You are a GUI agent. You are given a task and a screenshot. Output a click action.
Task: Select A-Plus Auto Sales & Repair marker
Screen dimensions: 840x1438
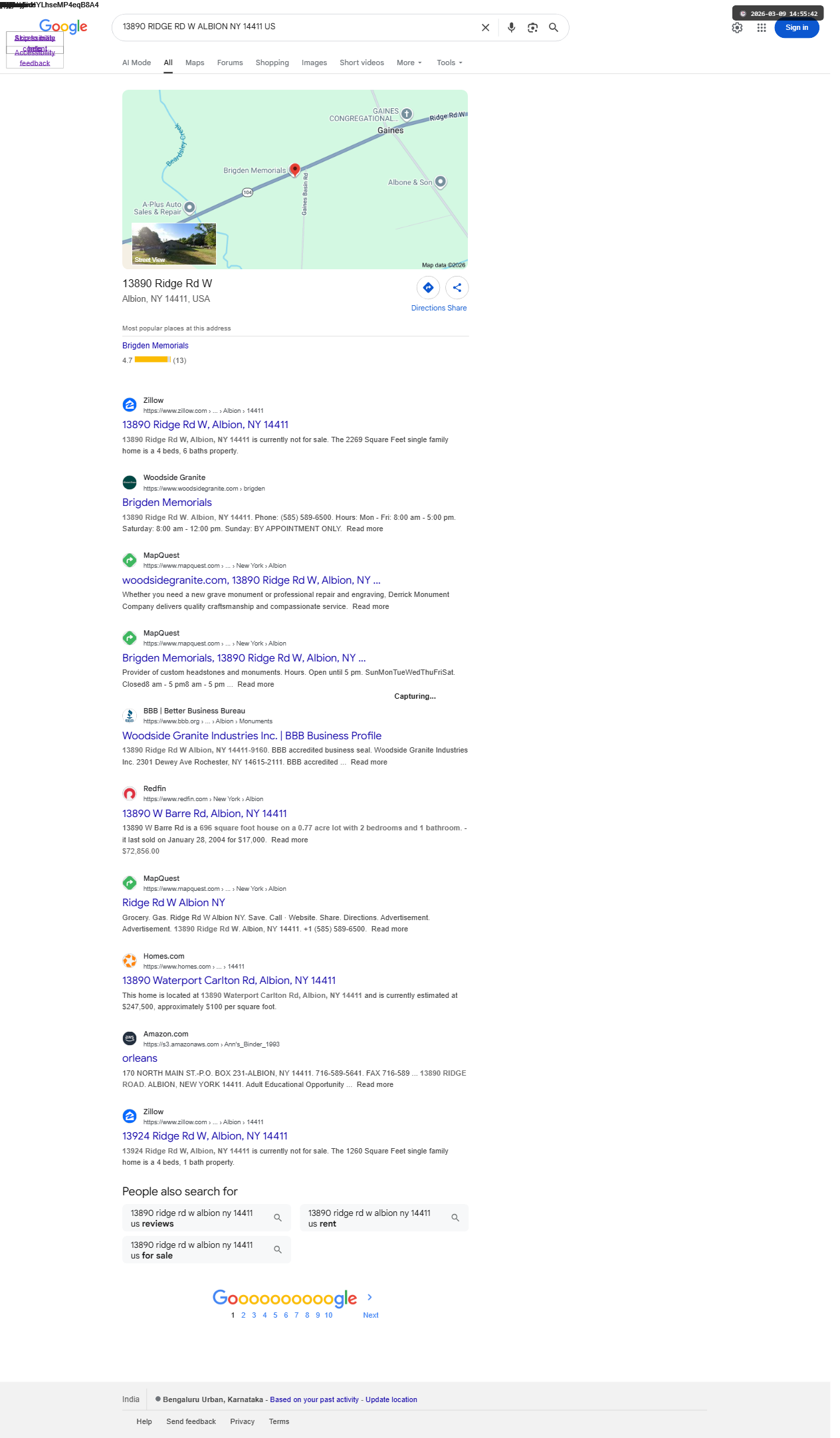click(189, 207)
